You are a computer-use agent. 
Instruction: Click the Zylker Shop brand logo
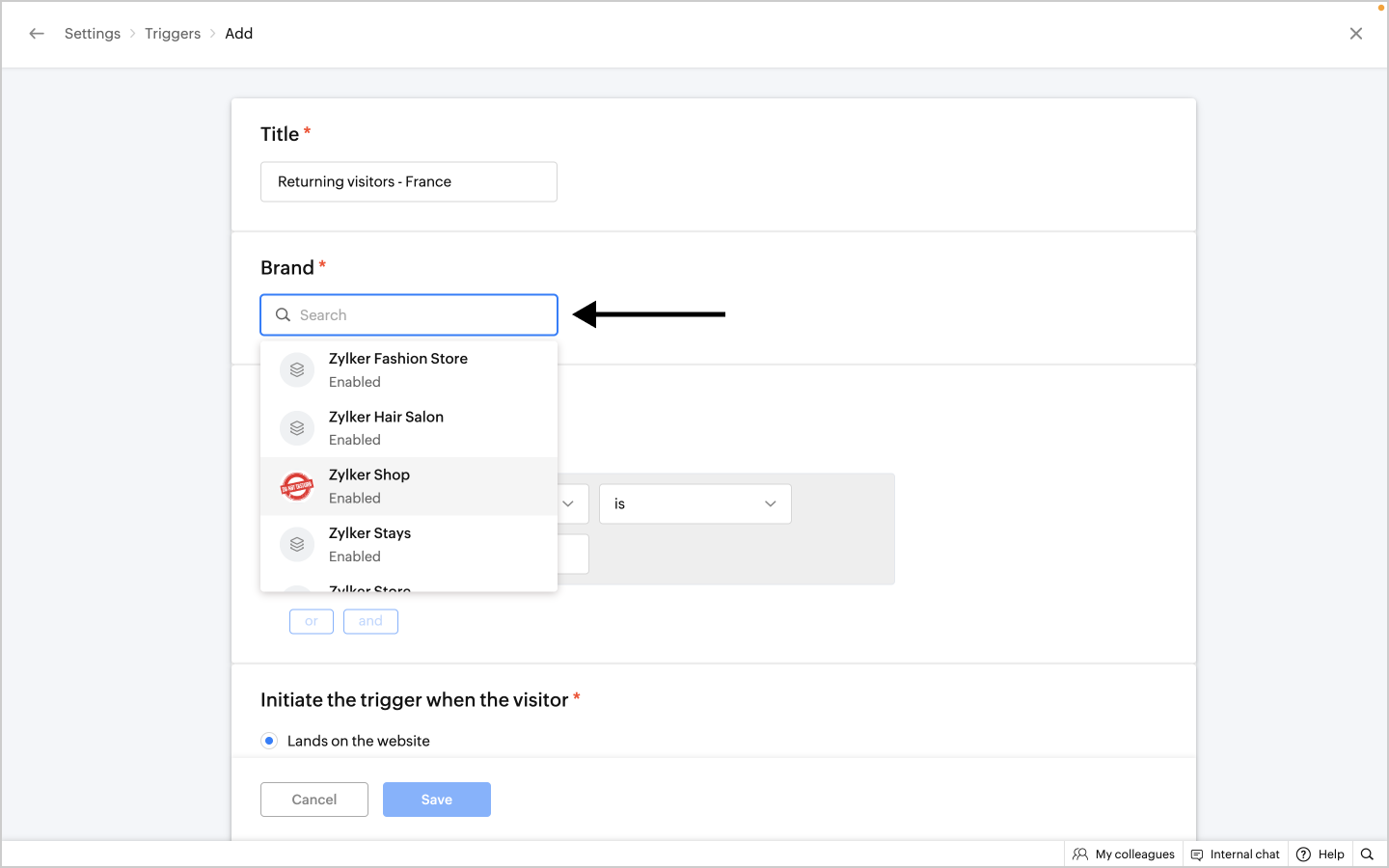click(x=297, y=487)
